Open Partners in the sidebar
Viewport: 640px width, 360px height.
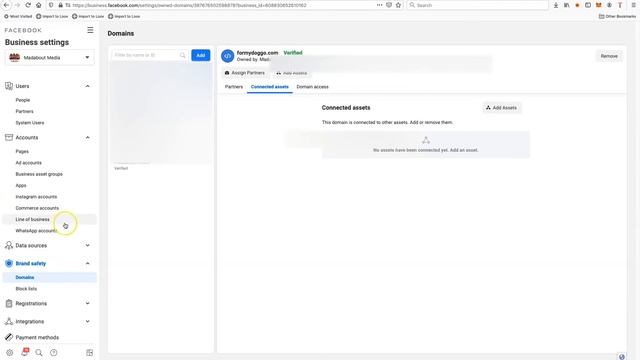point(24,111)
